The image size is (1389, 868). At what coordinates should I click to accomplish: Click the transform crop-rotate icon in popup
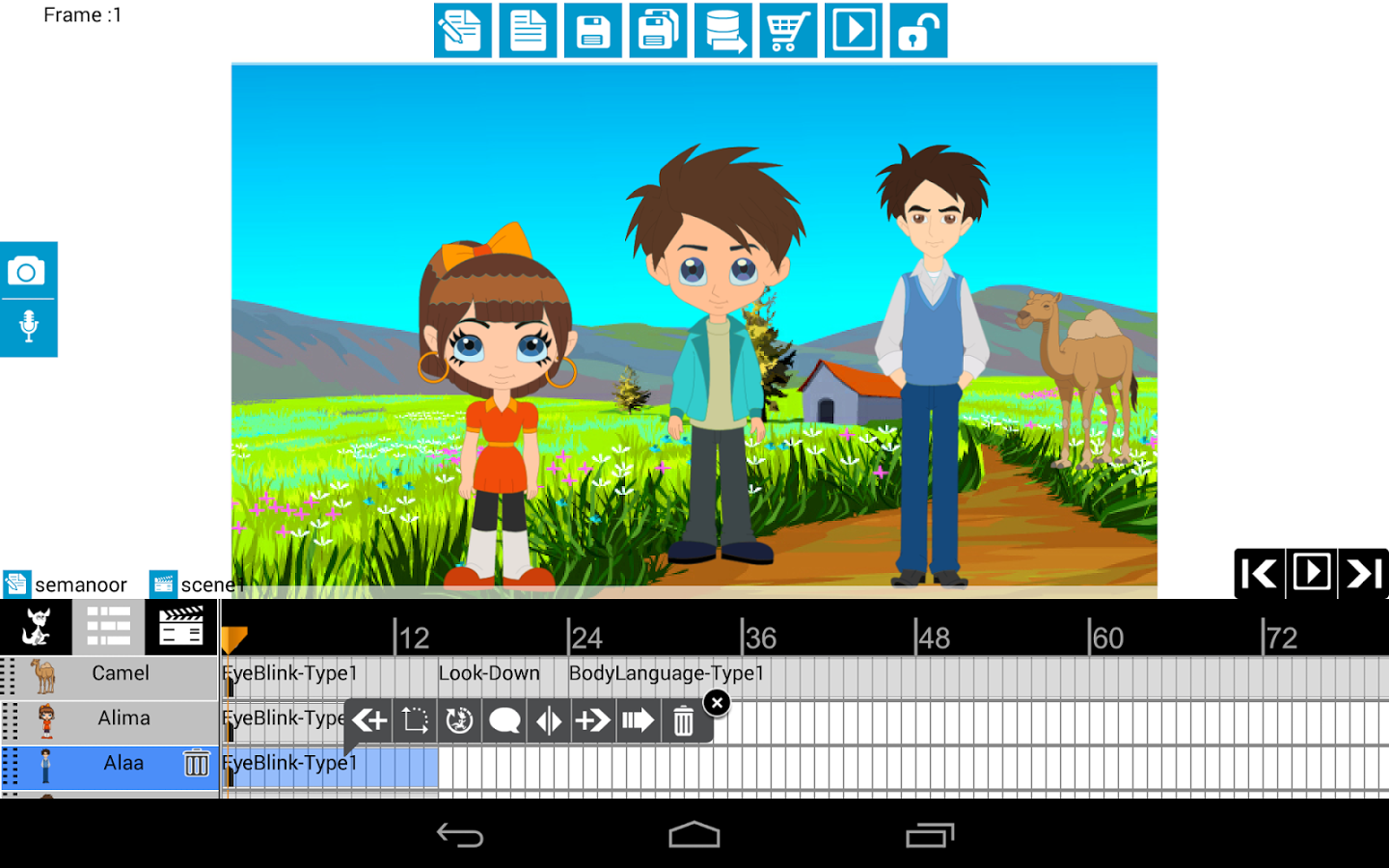pos(415,720)
